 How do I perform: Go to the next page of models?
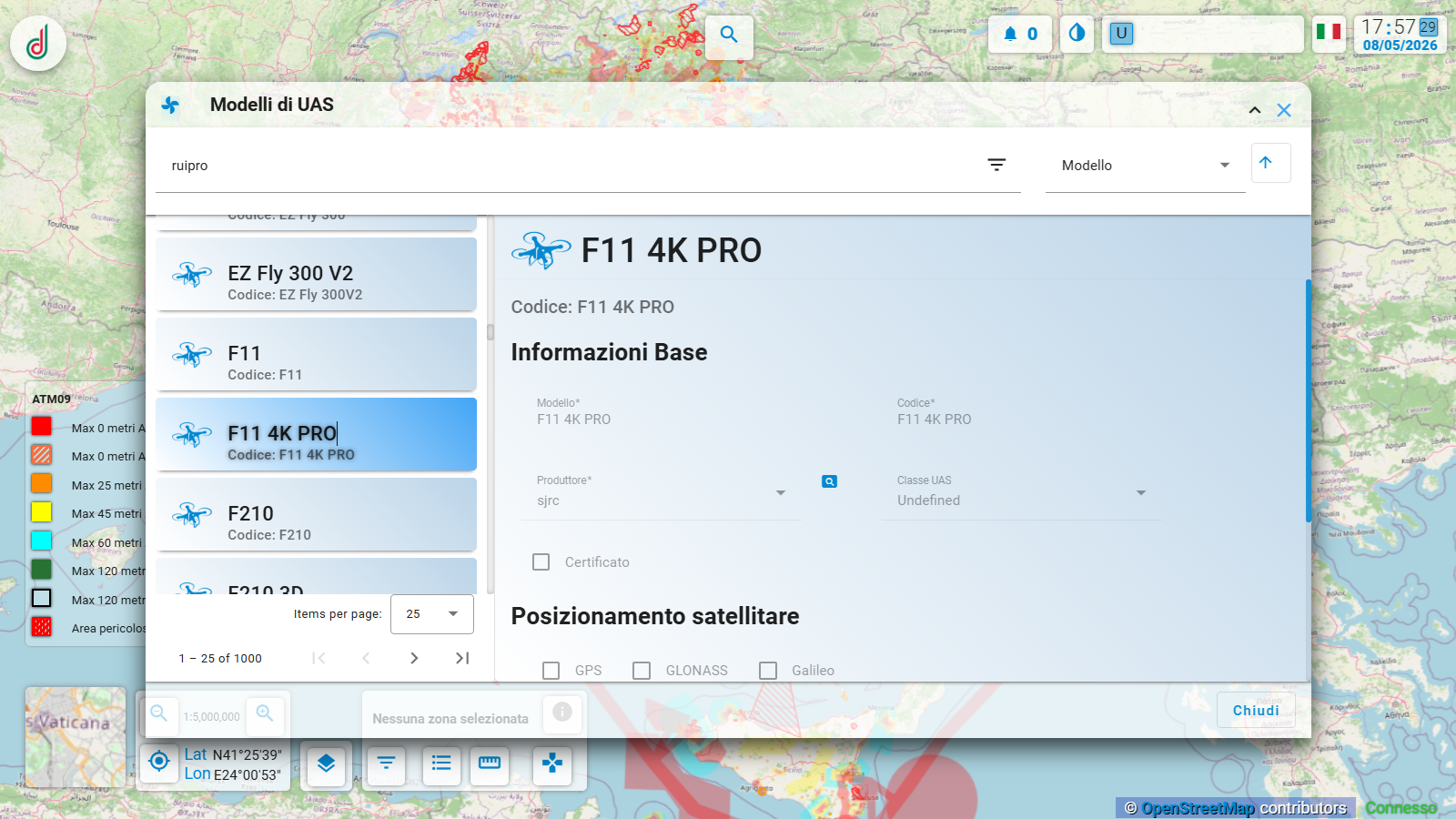click(x=414, y=658)
